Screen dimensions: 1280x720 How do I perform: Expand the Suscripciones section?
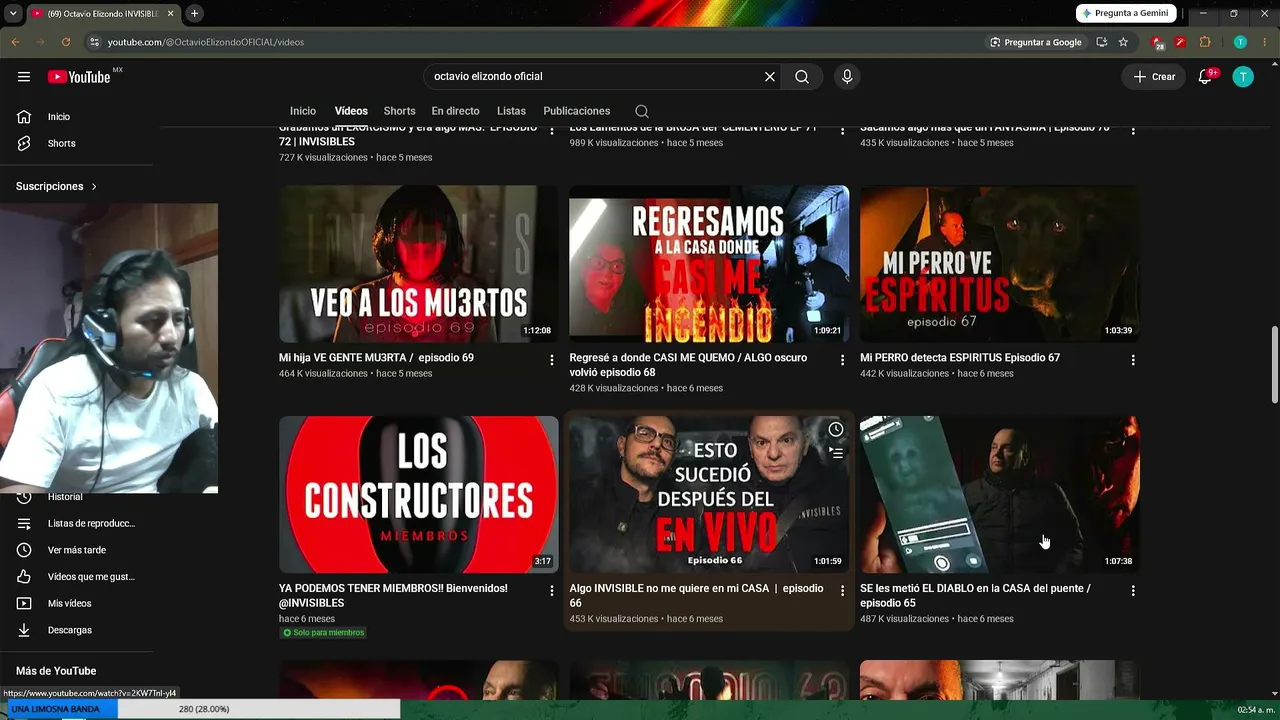click(57, 187)
